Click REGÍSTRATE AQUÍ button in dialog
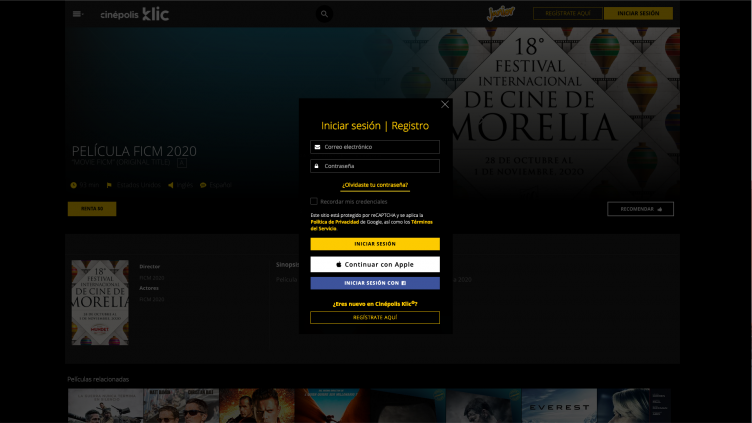Screen dimensions: 752x423 (375, 317)
